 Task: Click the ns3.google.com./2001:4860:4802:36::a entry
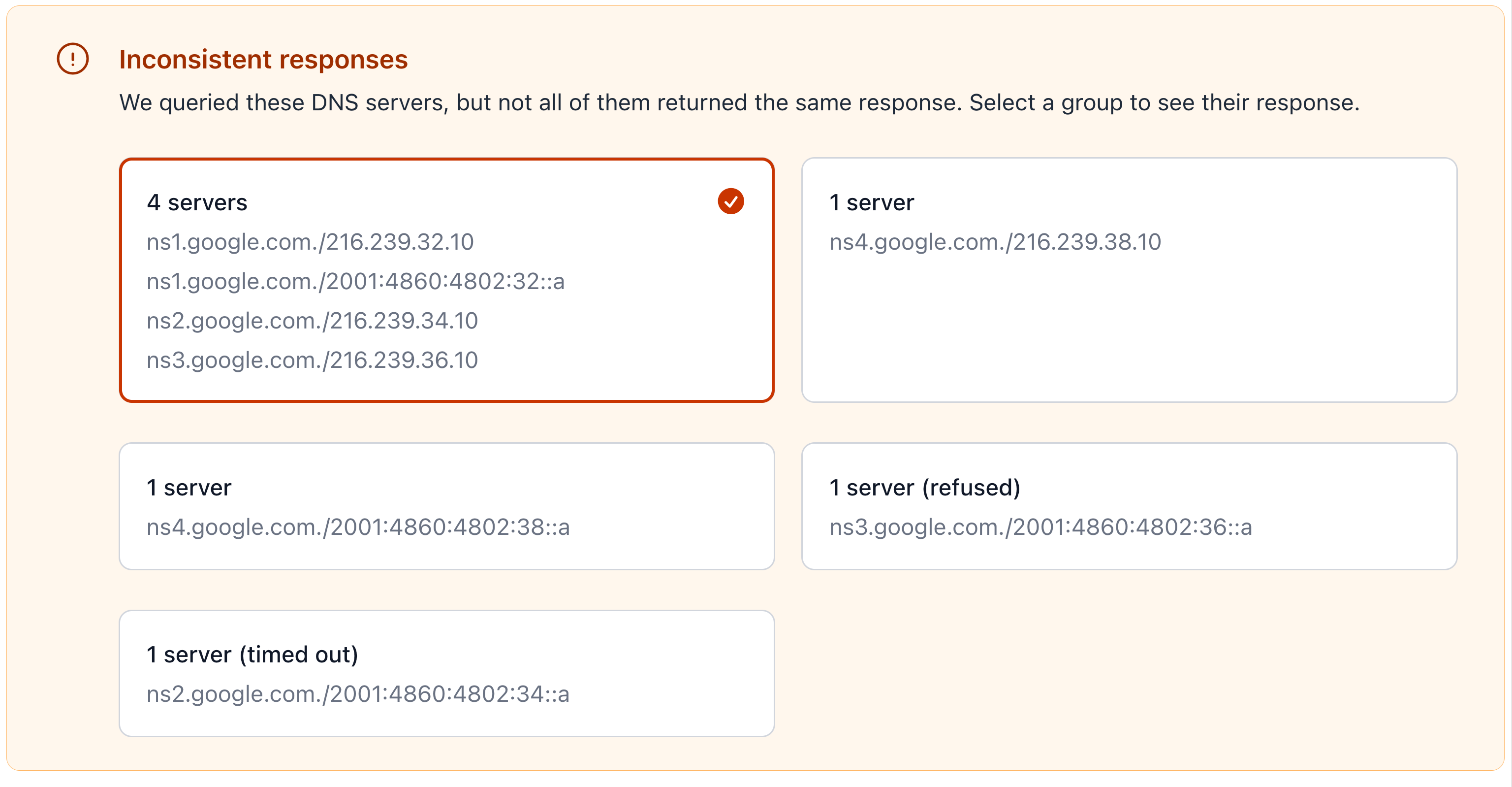pos(1040,527)
